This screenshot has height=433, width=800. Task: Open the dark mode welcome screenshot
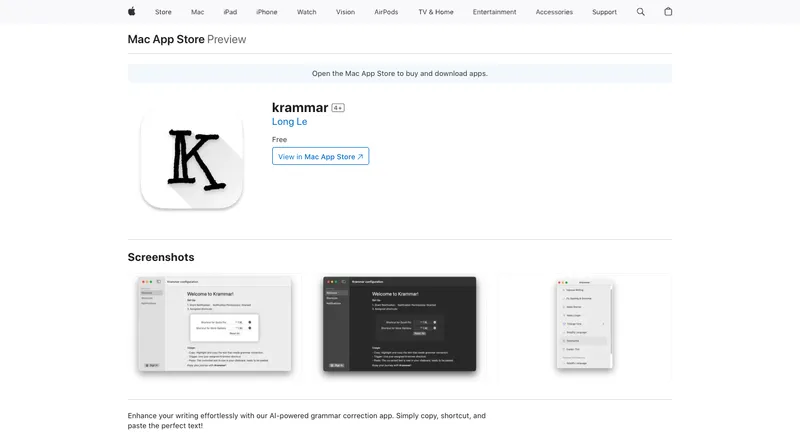point(400,325)
